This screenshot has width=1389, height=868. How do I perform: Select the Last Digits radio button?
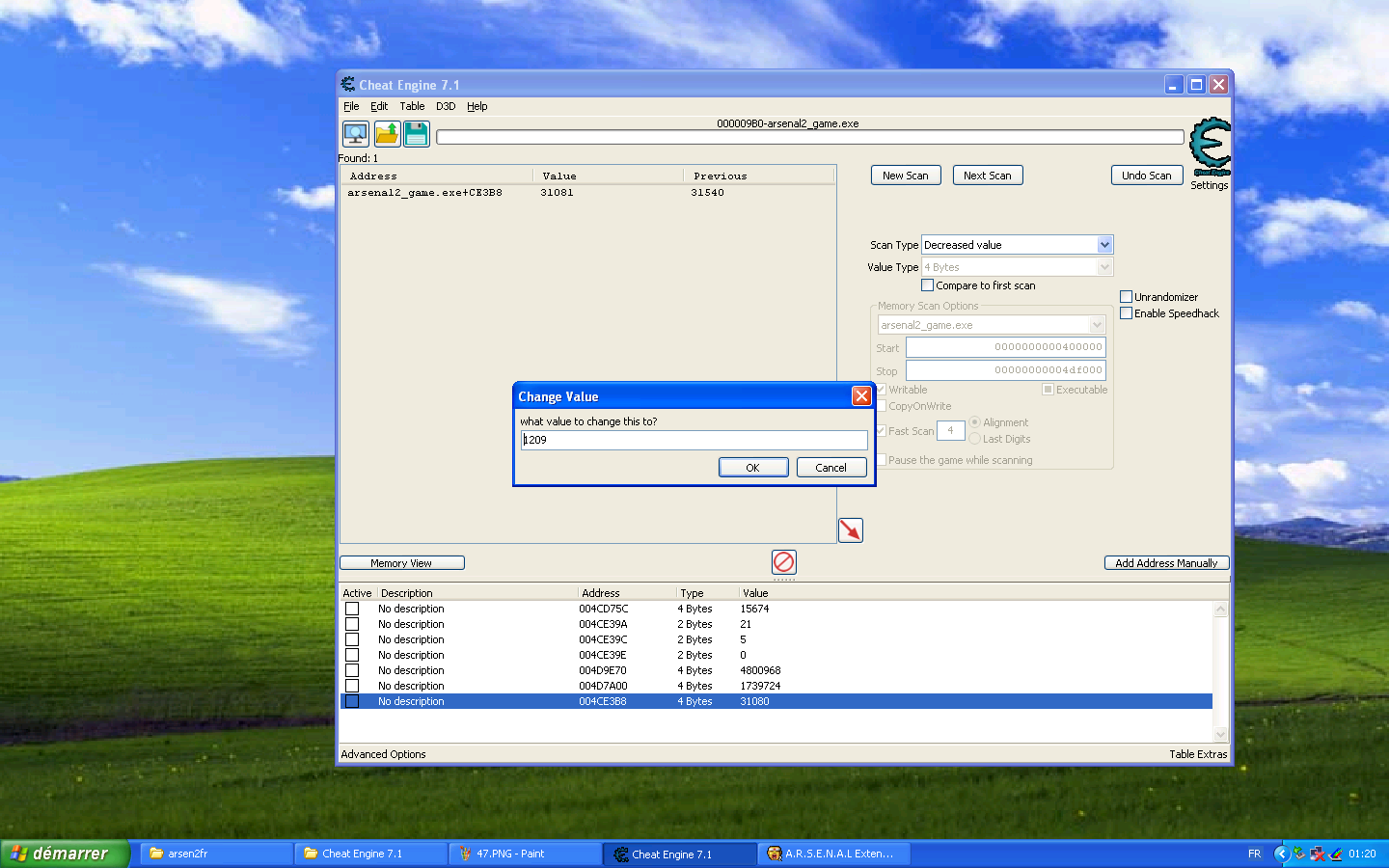pos(975,439)
